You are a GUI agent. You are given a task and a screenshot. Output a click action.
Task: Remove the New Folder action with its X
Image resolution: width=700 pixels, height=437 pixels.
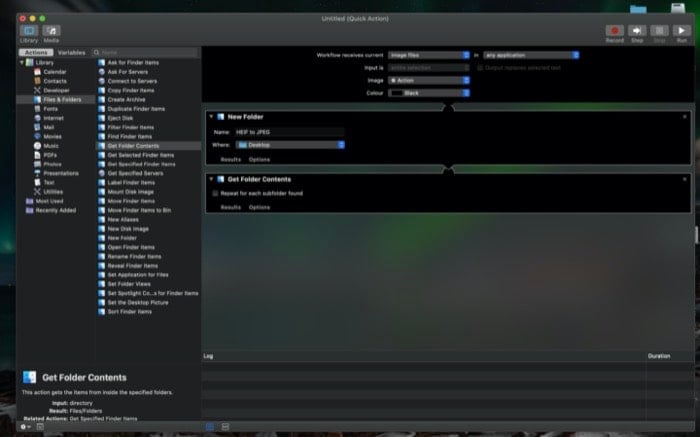pos(684,117)
